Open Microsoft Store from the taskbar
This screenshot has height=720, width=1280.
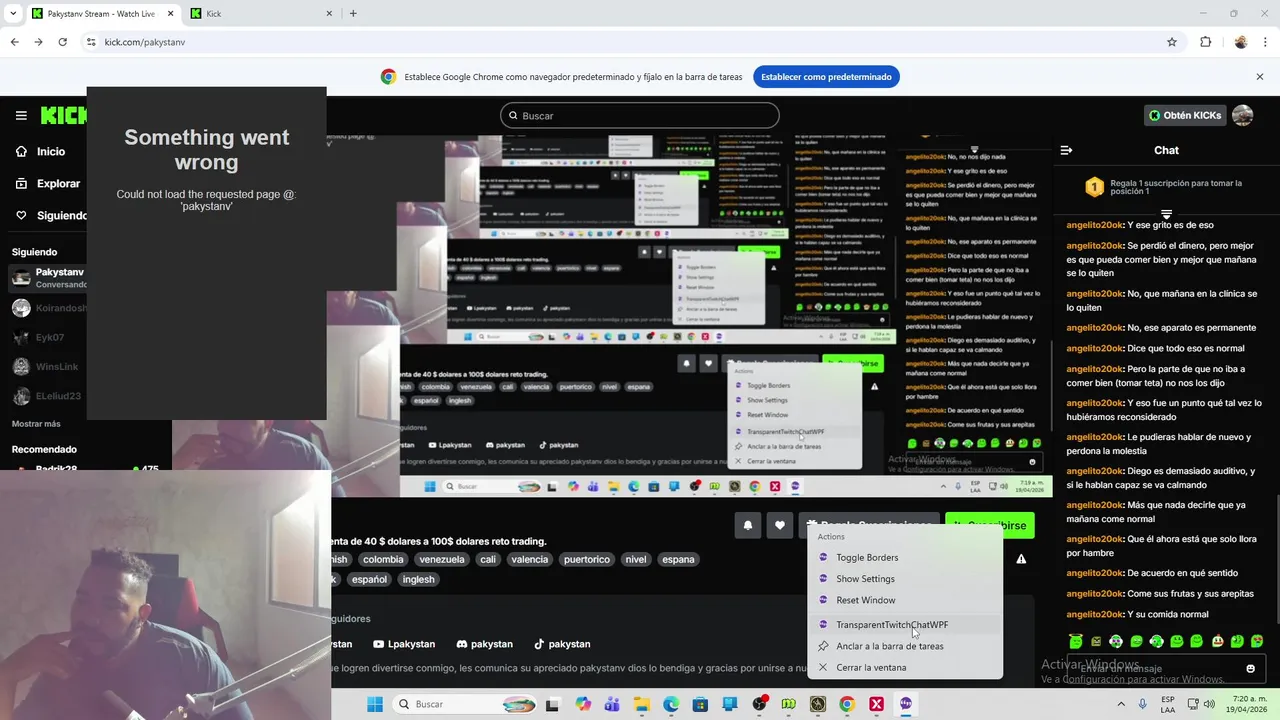pyautogui.click(x=700, y=704)
